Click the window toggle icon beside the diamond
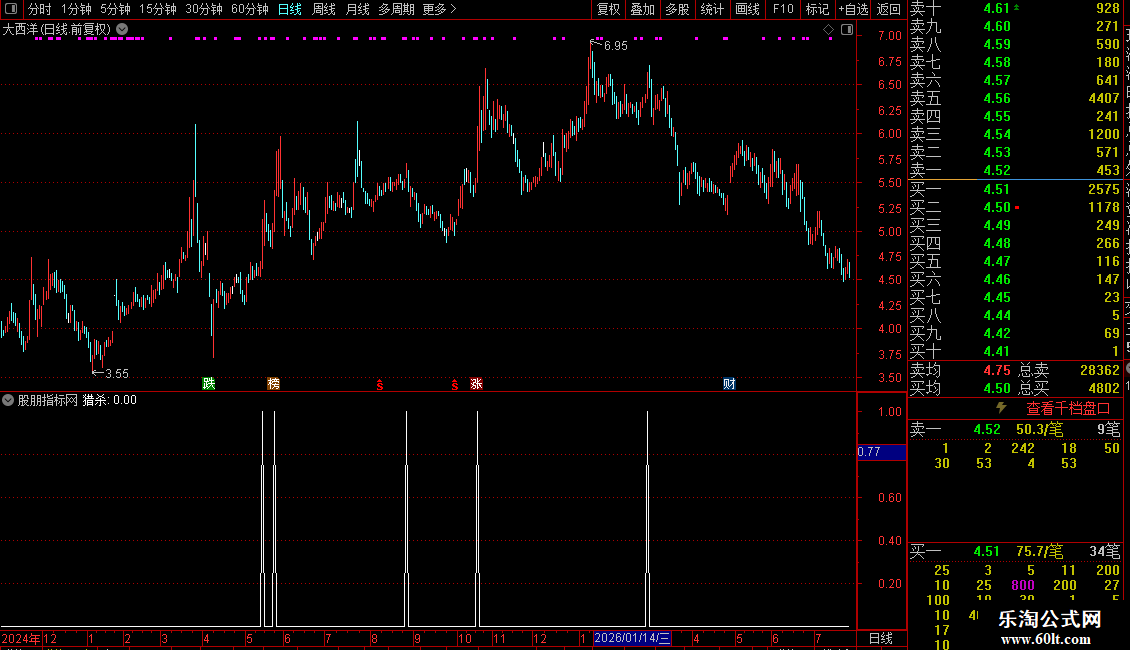 click(847, 30)
